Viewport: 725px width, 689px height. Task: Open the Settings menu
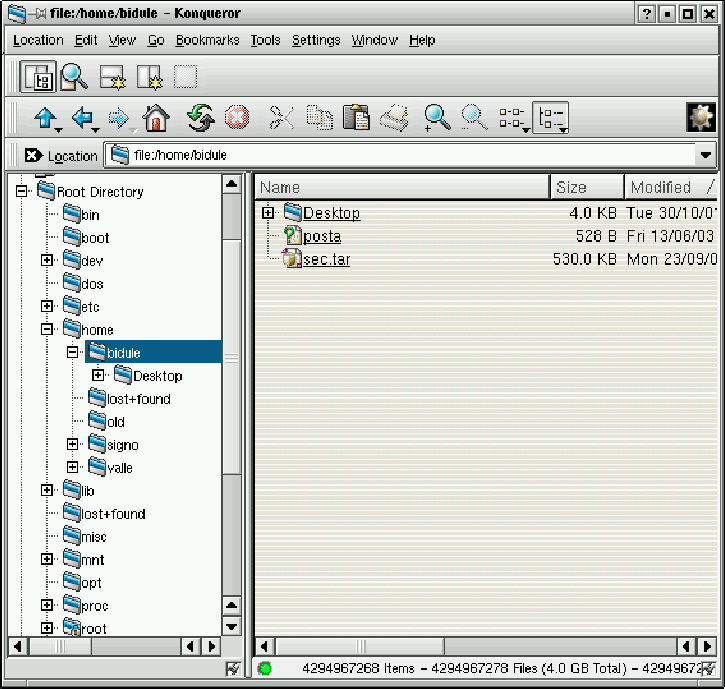[316, 40]
